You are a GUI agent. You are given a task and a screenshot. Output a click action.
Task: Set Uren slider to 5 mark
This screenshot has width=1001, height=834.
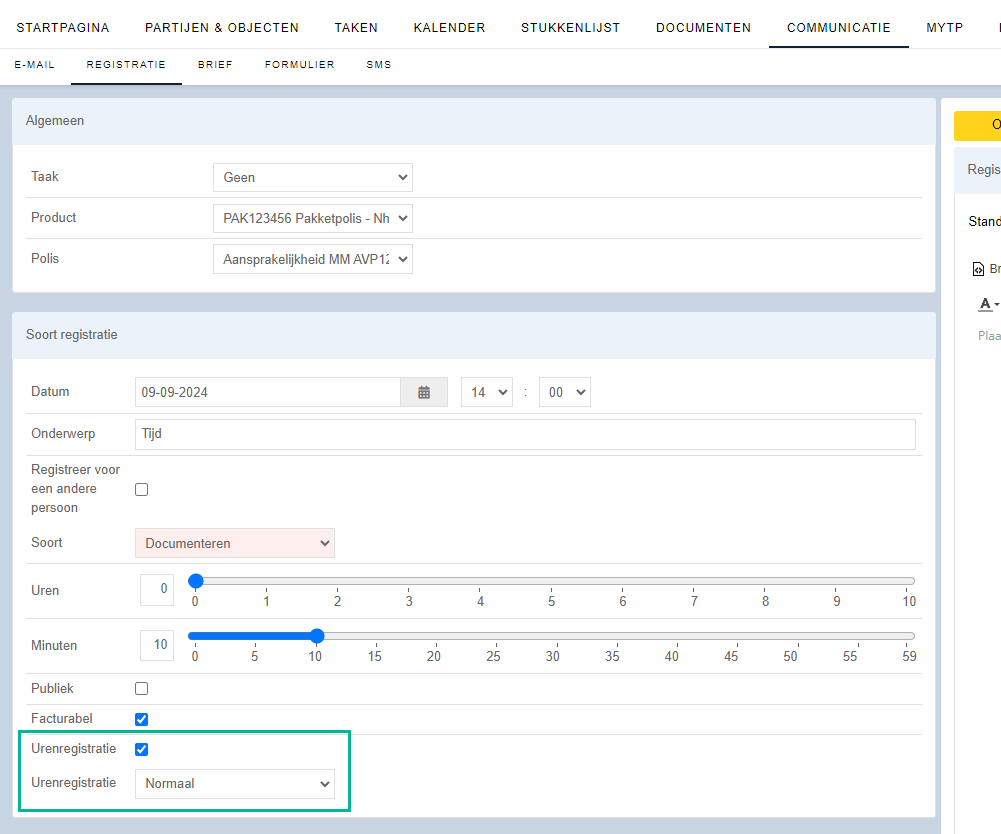click(x=552, y=581)
